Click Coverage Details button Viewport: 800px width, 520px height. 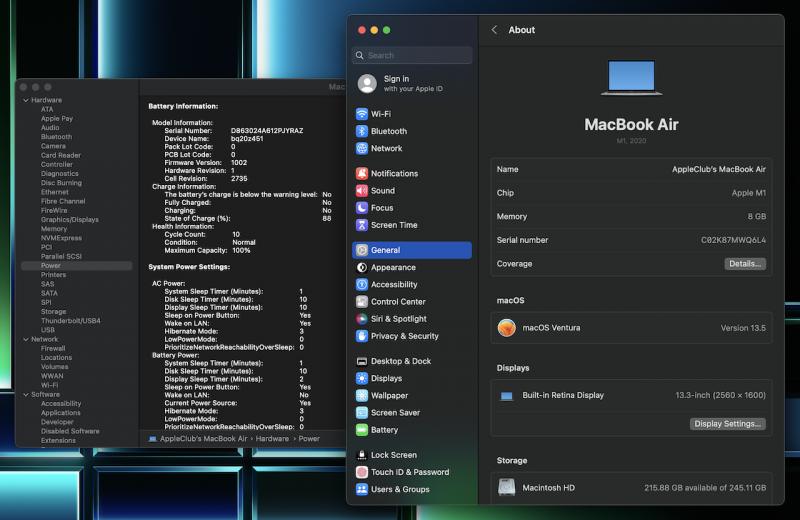point(745,264)
